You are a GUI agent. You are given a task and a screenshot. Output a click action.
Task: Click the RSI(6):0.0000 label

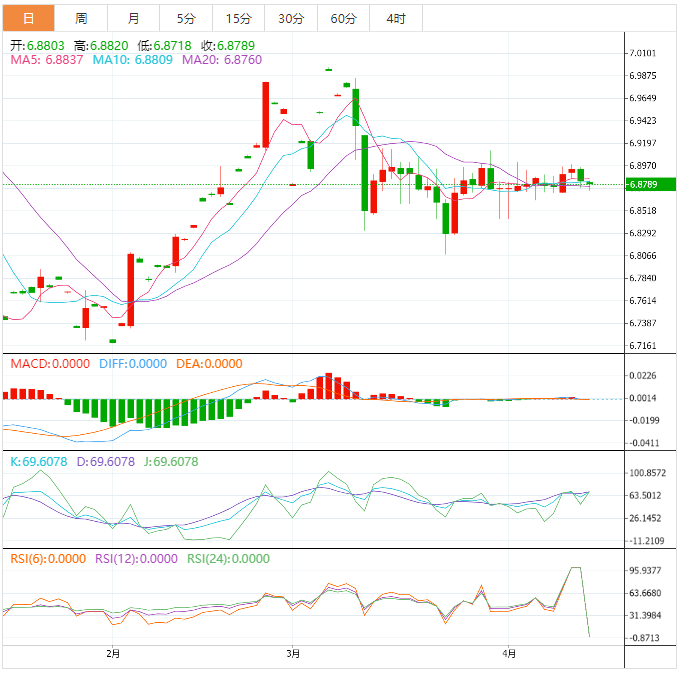pyautogui.click(x=48, y=559)
